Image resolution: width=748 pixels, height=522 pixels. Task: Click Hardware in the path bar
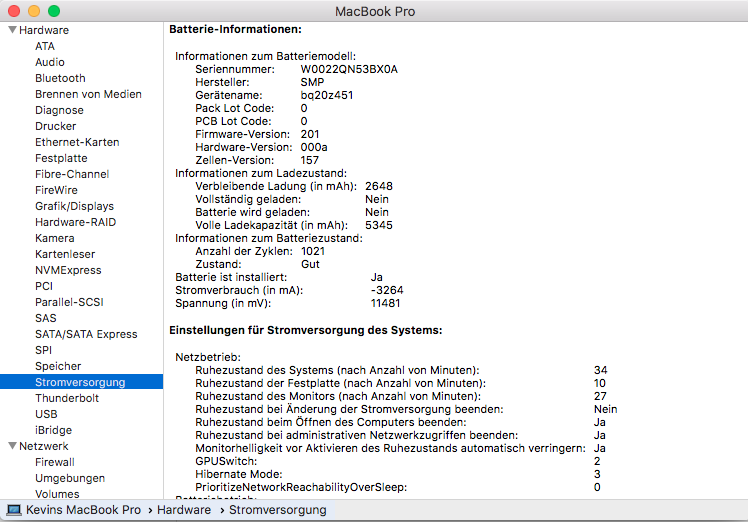pos(184,510)
